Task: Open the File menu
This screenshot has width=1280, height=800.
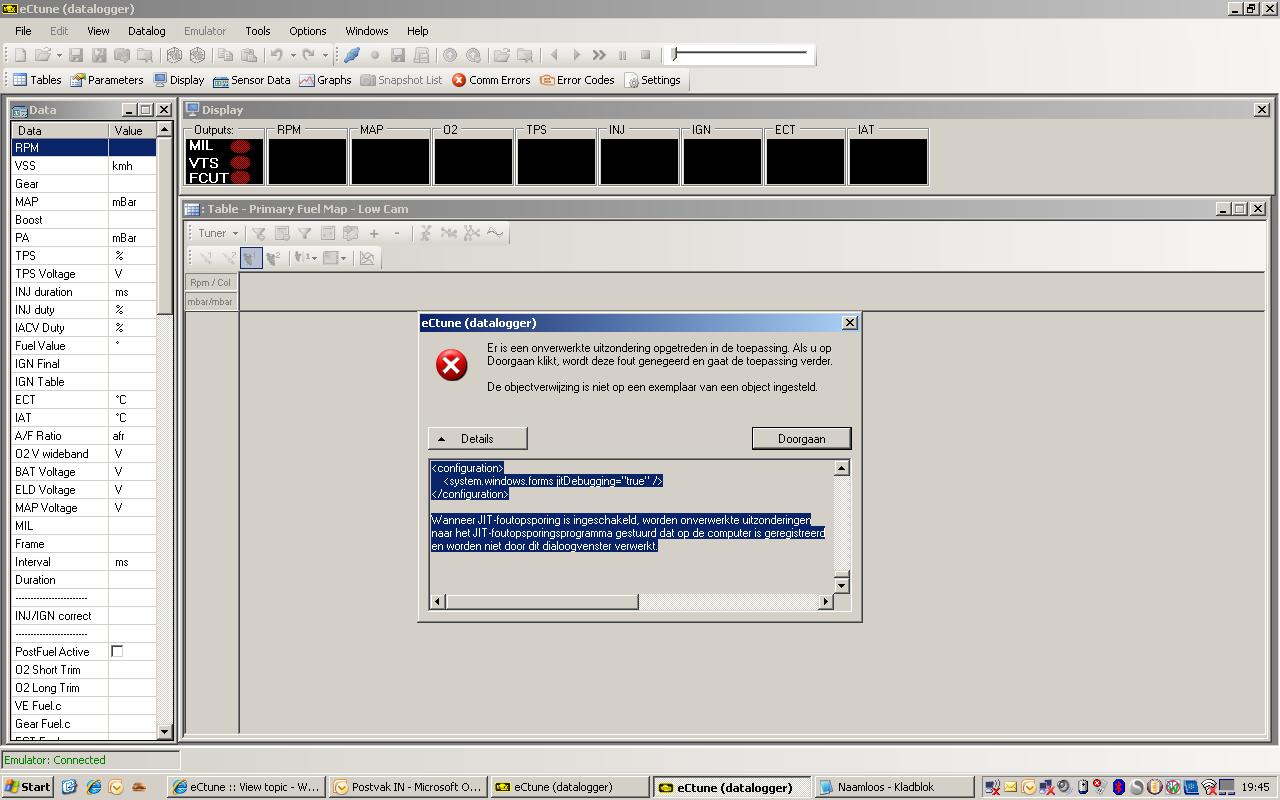Action: tap(23, 31)
